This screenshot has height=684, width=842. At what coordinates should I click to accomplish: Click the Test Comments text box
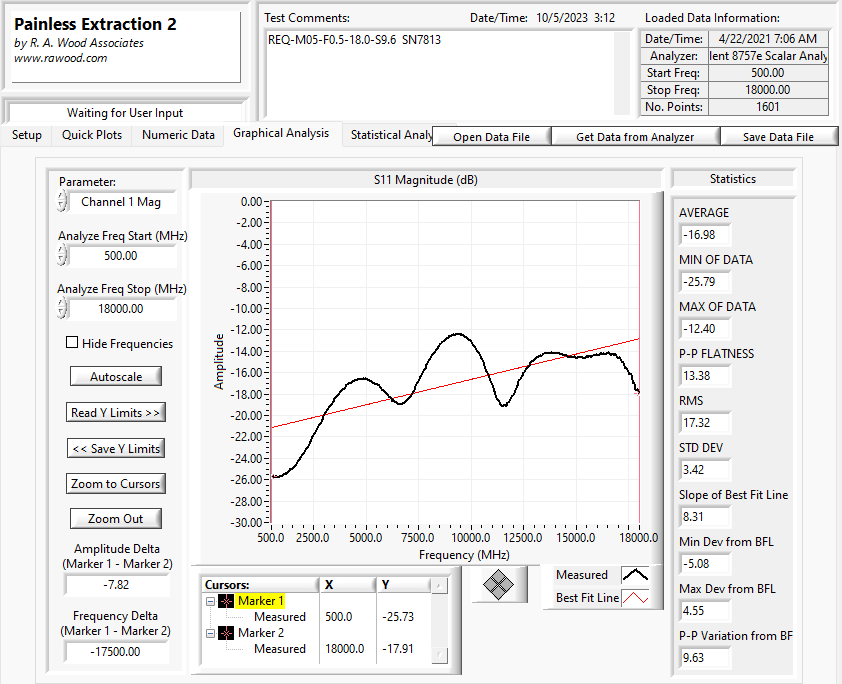point(439,72)
